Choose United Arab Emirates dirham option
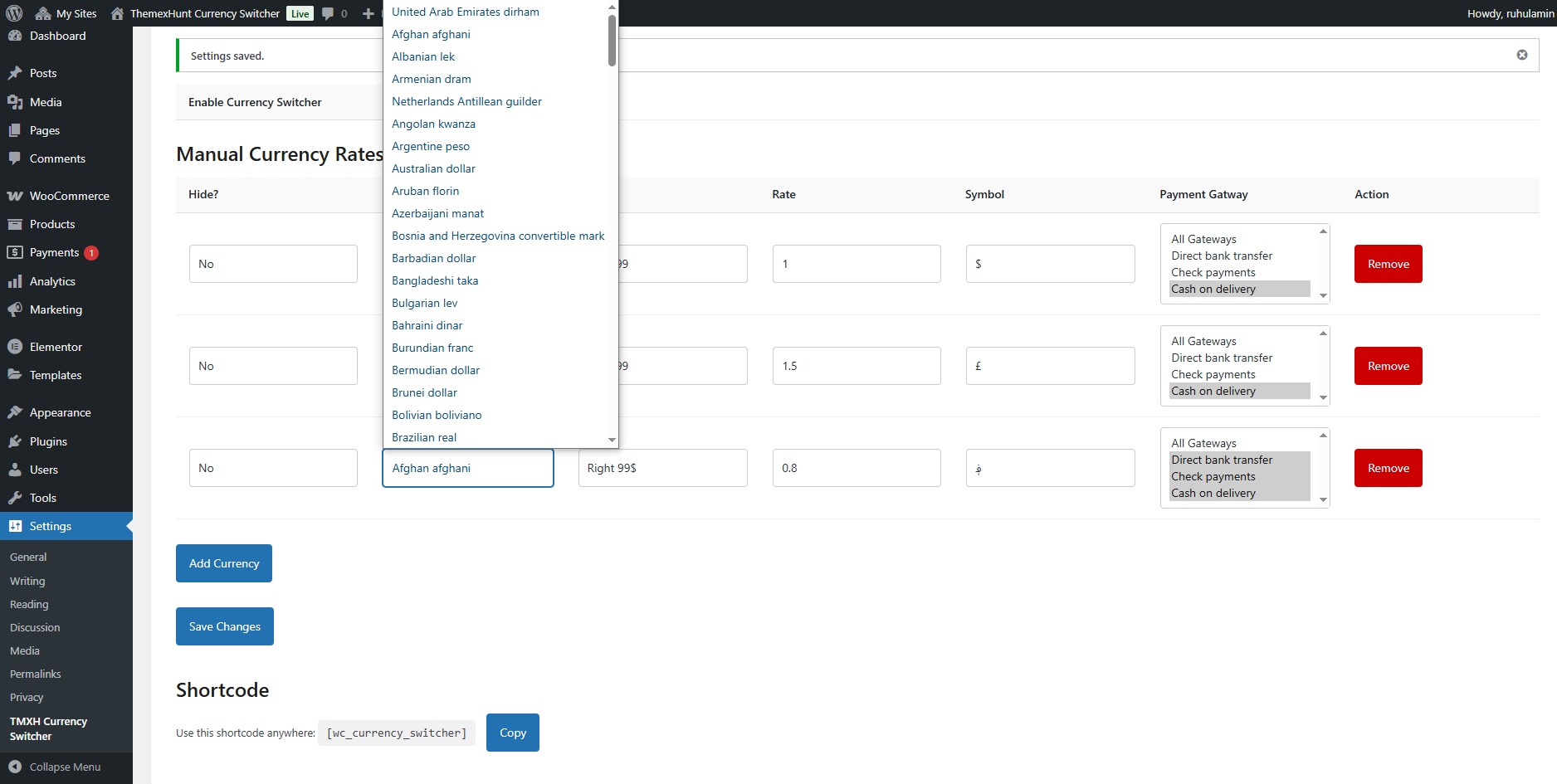 (x=466, y=12)
